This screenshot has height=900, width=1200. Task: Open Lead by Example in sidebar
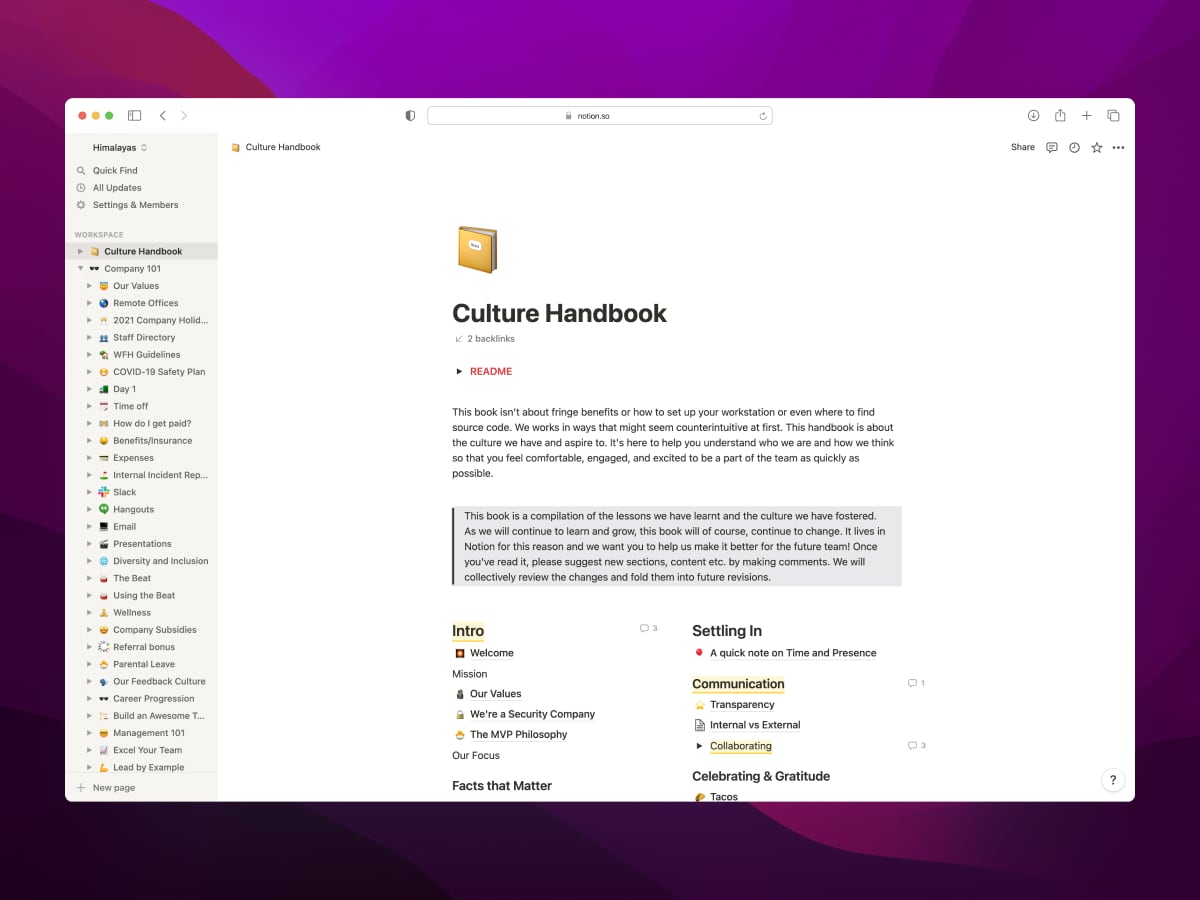(x=149, y=767)
